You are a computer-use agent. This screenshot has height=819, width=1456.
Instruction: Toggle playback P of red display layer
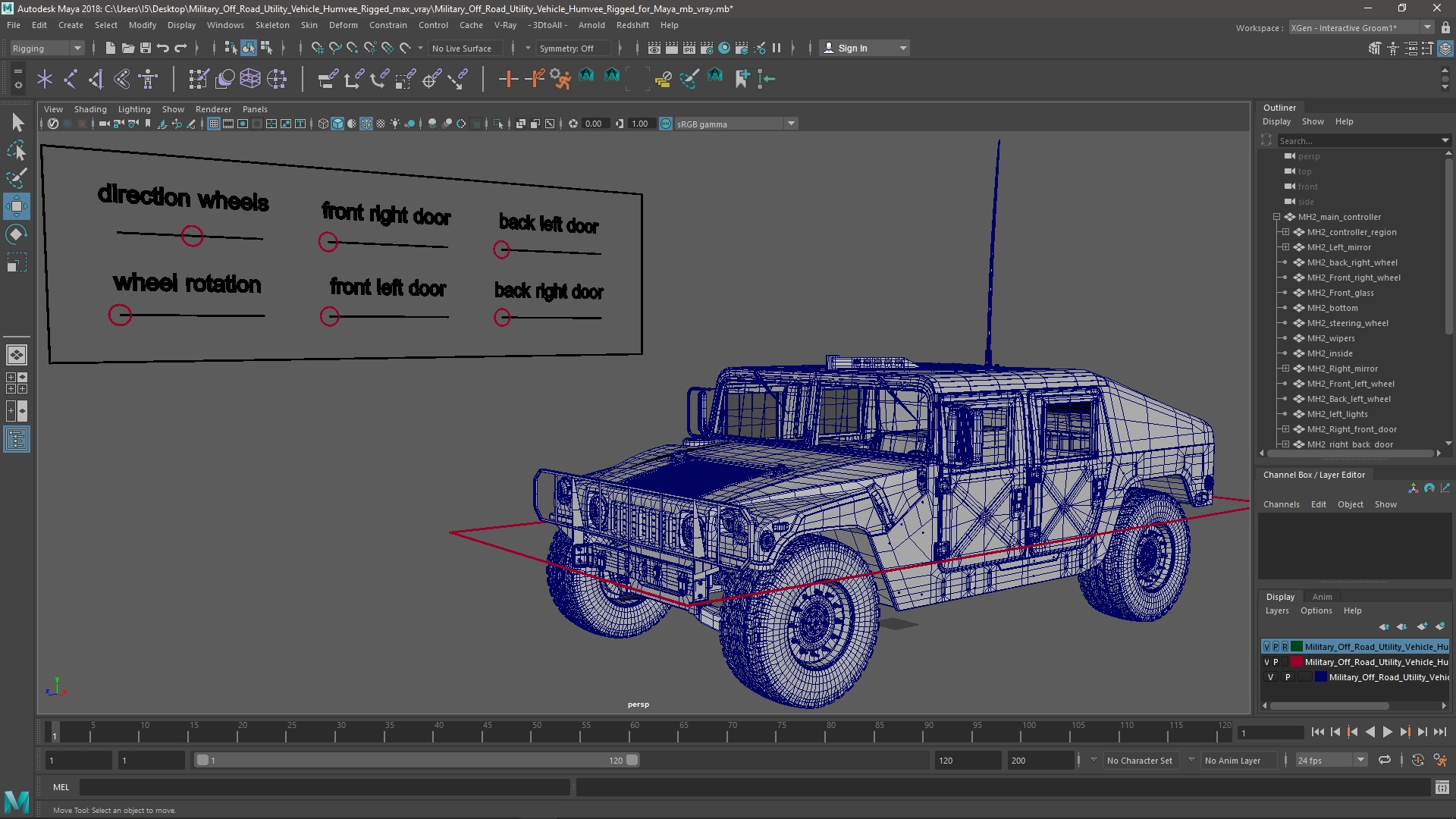pos(1276,662)
